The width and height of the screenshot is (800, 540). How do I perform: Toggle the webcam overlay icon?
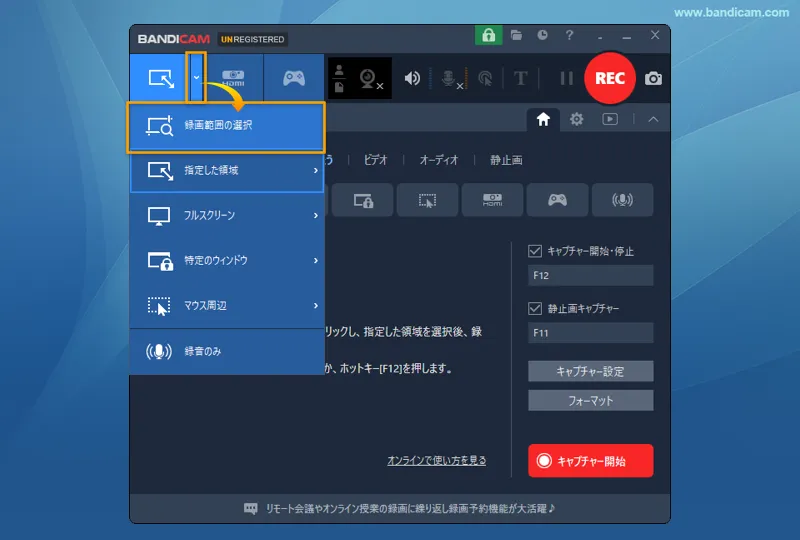click(x=370, y=79)
